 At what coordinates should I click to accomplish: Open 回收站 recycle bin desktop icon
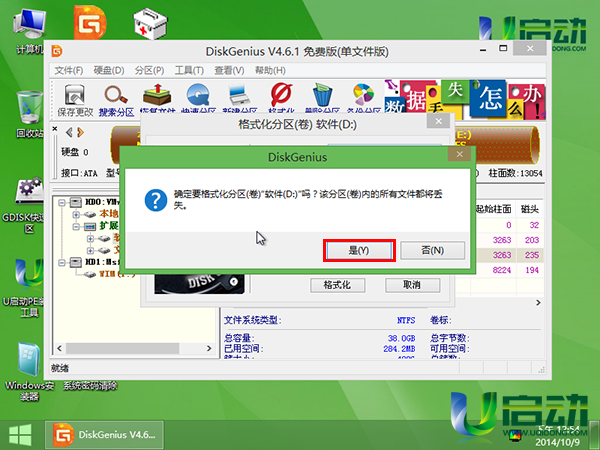[x=29, y=114]
